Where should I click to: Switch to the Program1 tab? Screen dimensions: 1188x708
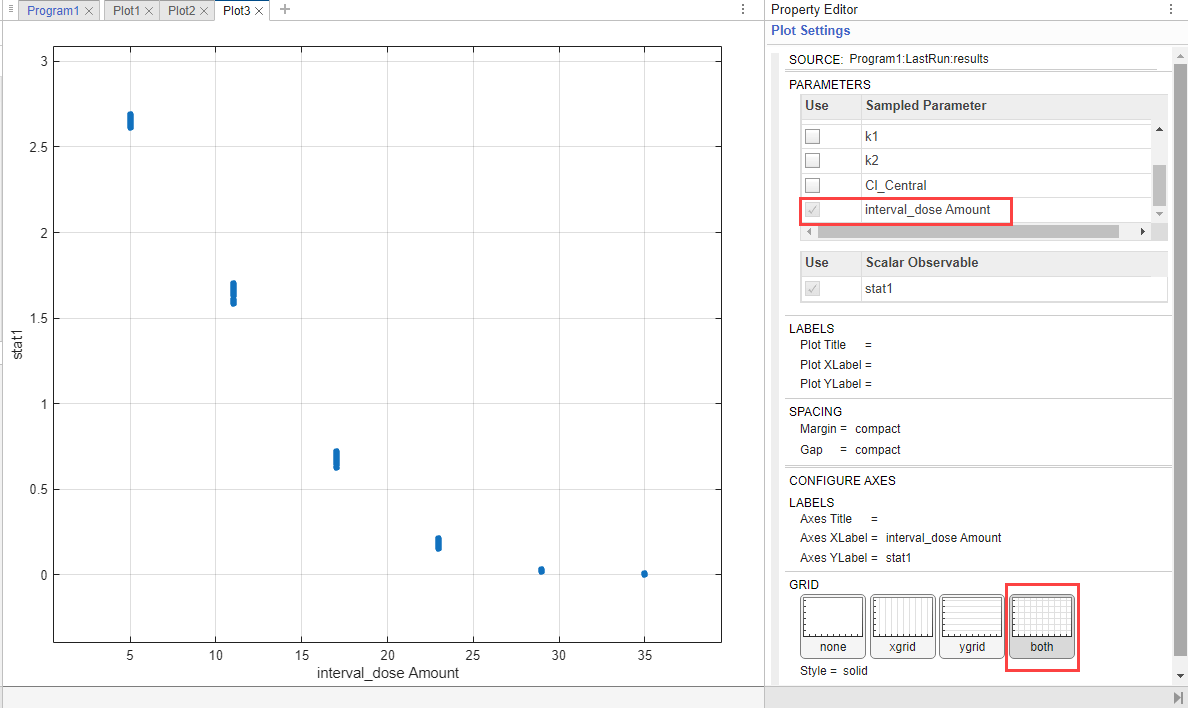coord(53,11)
